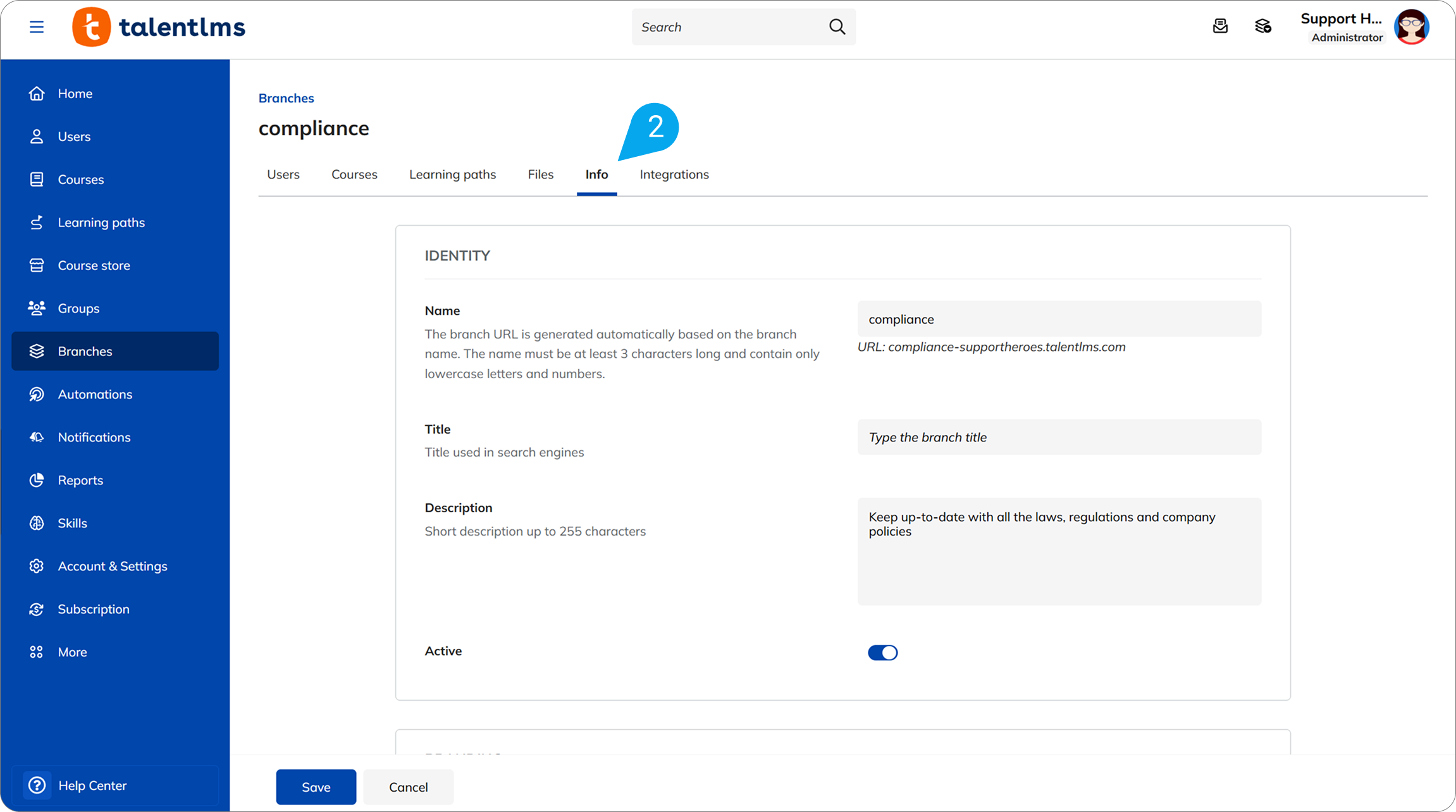The image size is (1456, 812).
Task: Open the messages inbox icon
Action: coord(1220,27)
